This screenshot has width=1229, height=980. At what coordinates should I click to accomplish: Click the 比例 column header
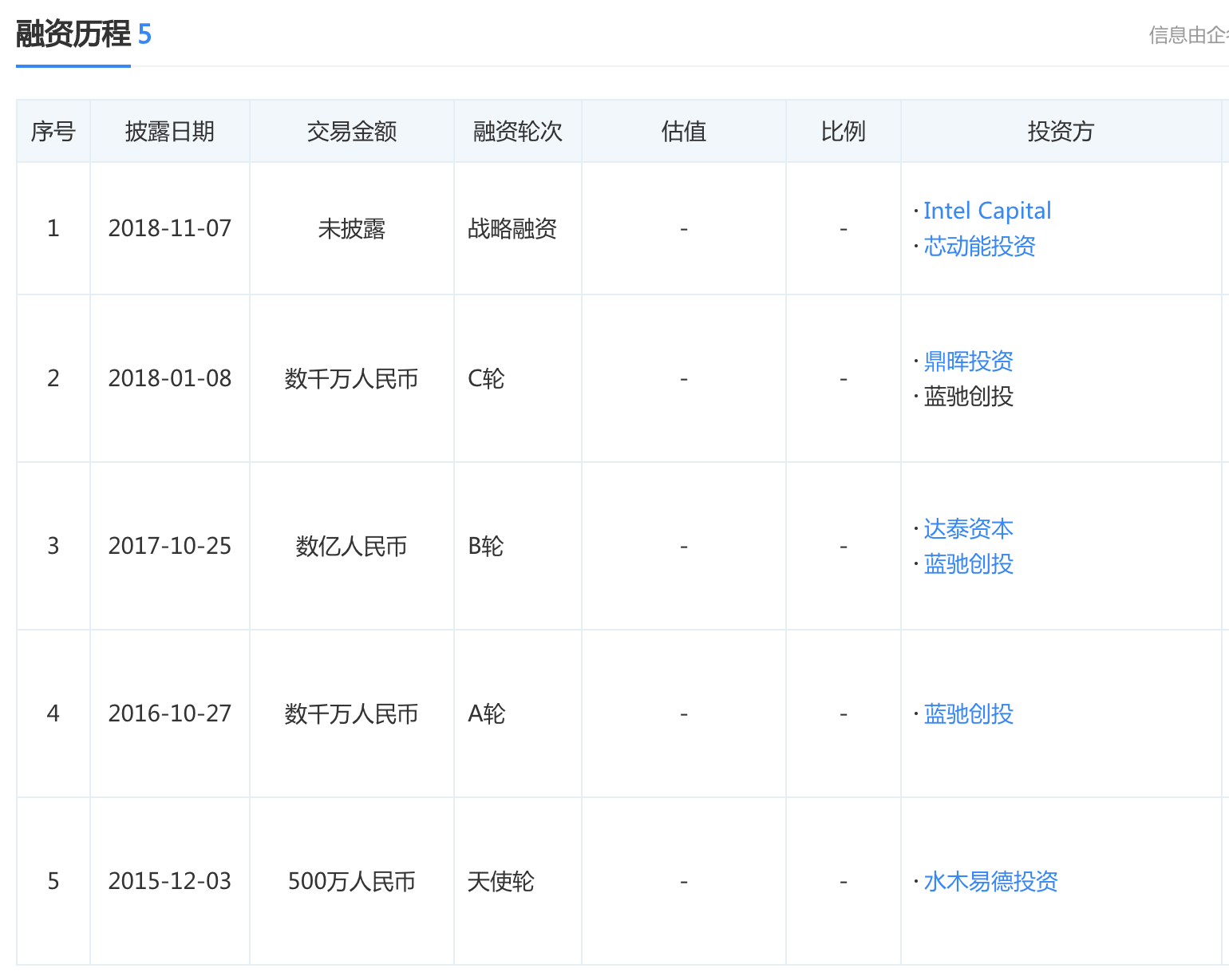click(x=844, y=131)
